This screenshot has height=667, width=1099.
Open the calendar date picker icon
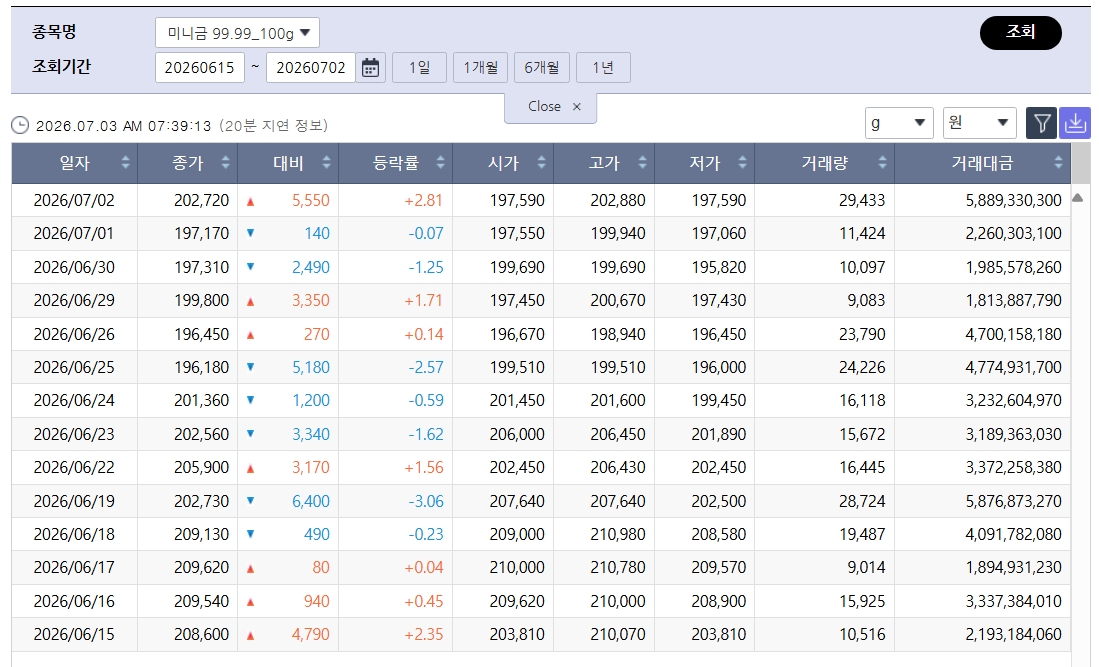(x=370, y=68)
